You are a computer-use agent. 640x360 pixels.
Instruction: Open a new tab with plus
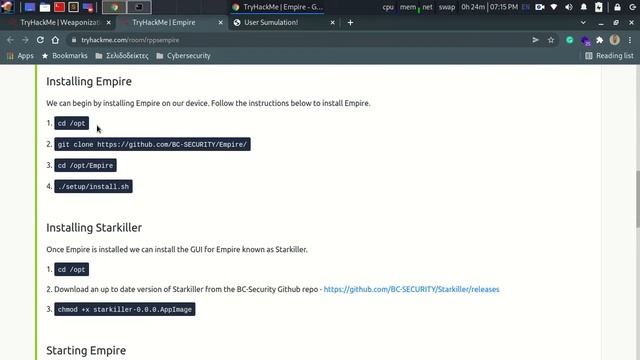[x=350, y=23]
